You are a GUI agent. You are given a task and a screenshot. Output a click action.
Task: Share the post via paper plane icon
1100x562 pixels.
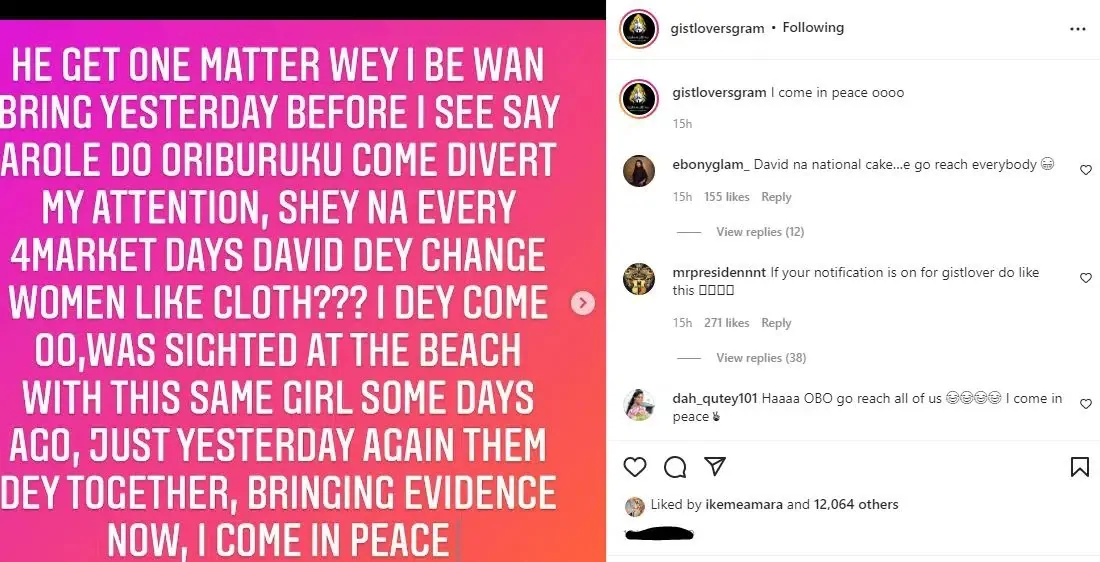coord(715,467)
